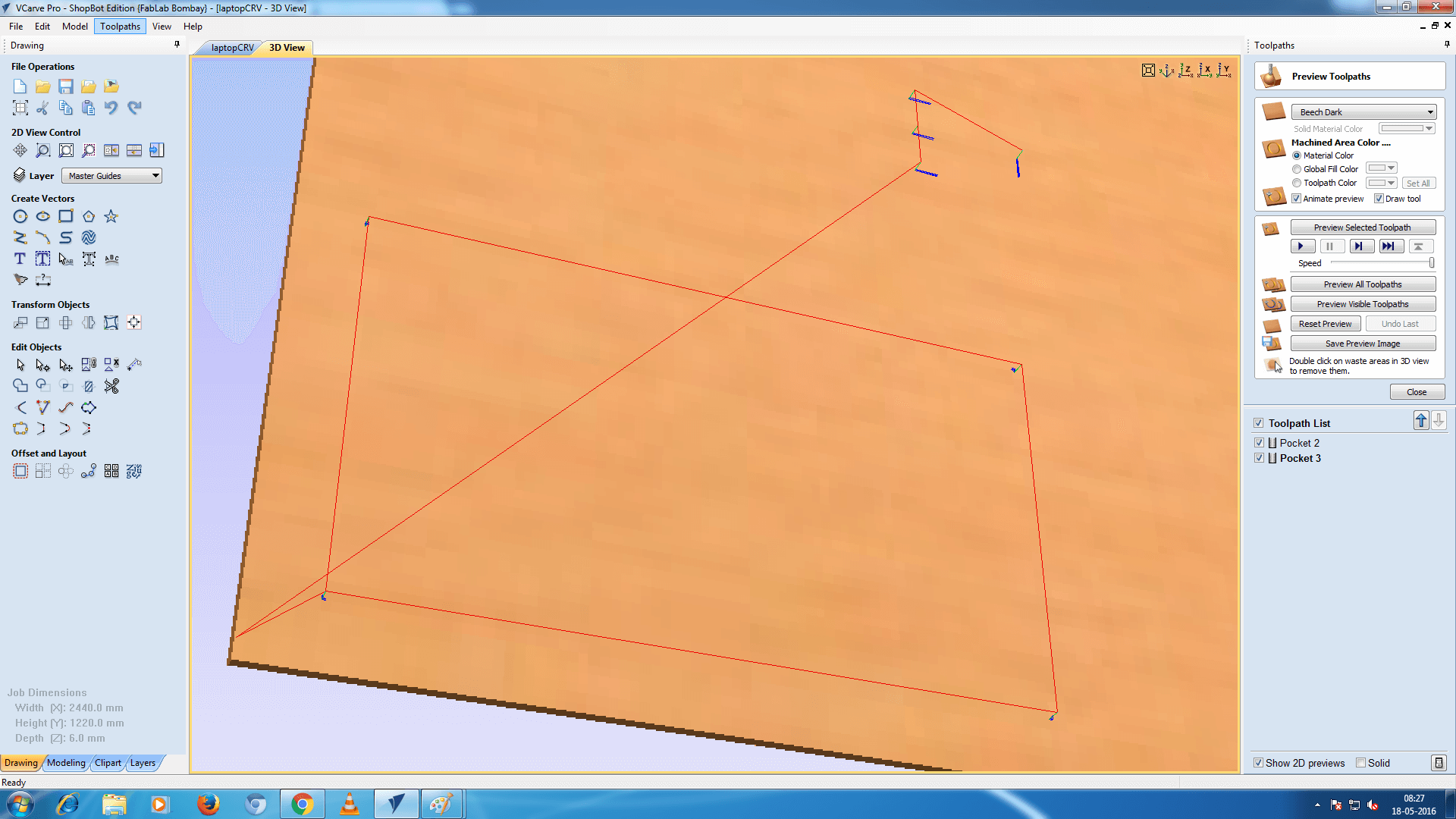Click the Move Selection transform tool
1456x819 pixels.
pyautogui.click(x=20, y=323)
